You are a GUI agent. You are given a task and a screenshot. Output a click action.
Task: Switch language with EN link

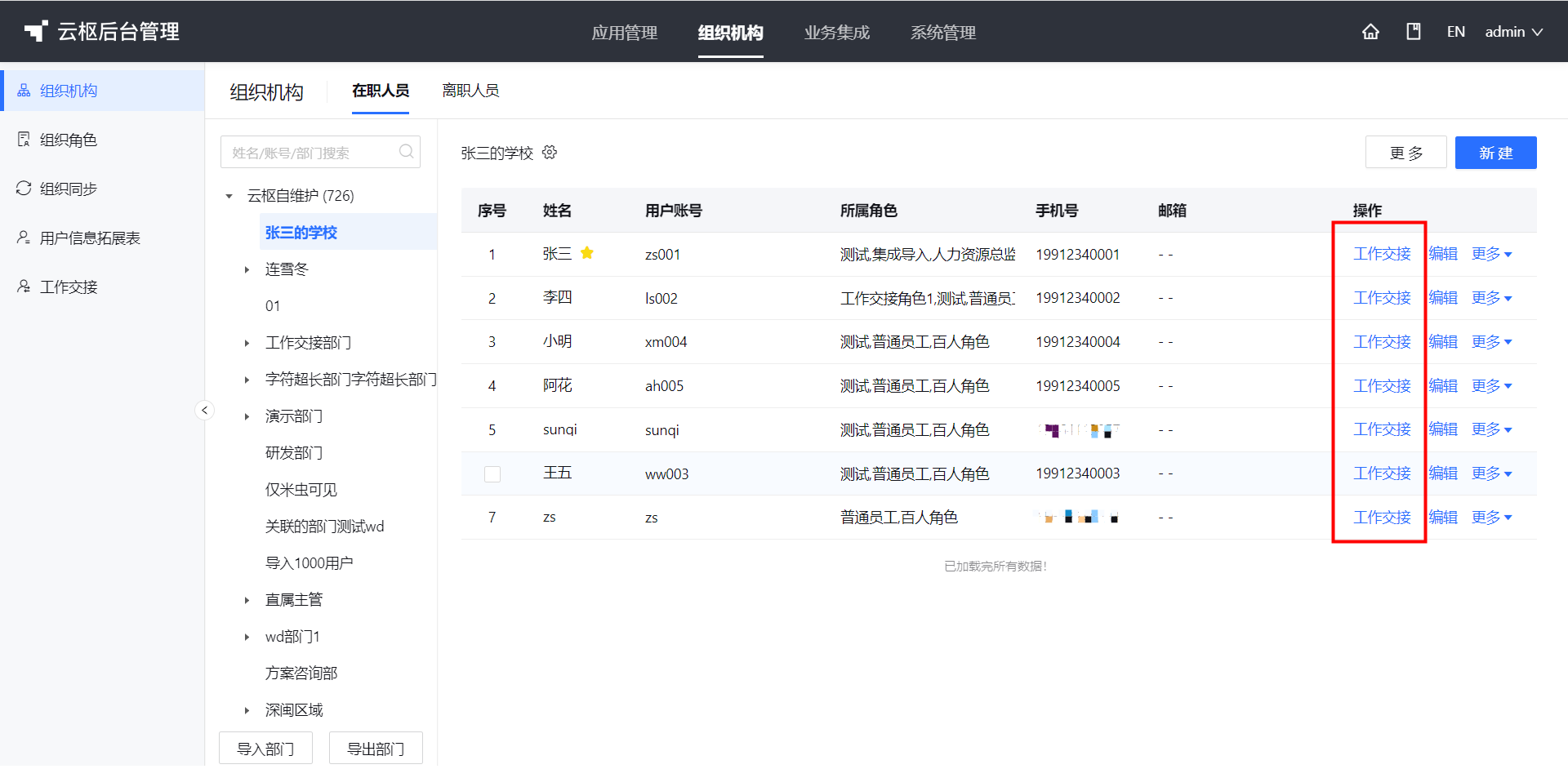[1456, 32]
